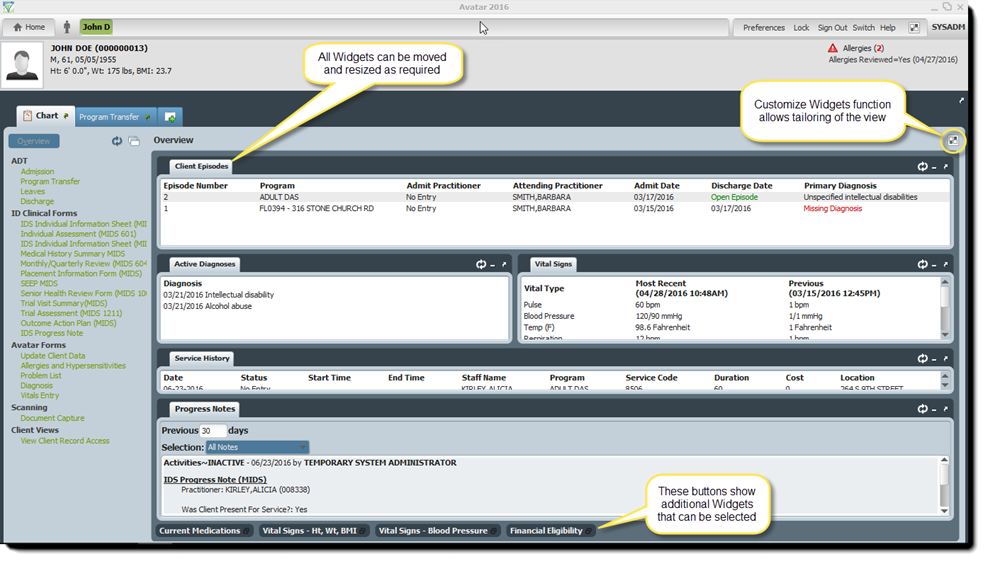Click the Customize Widgets icon
Screen dimensions: 1000x576
pyautogui.click(x=953, y=140)
